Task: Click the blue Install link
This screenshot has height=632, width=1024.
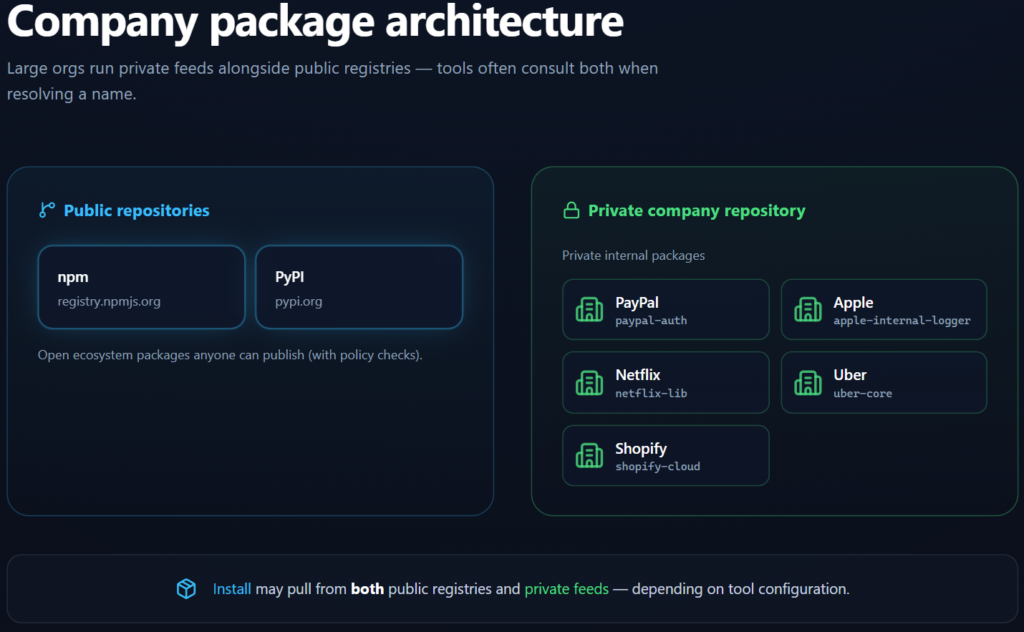Action: point(232,589)
